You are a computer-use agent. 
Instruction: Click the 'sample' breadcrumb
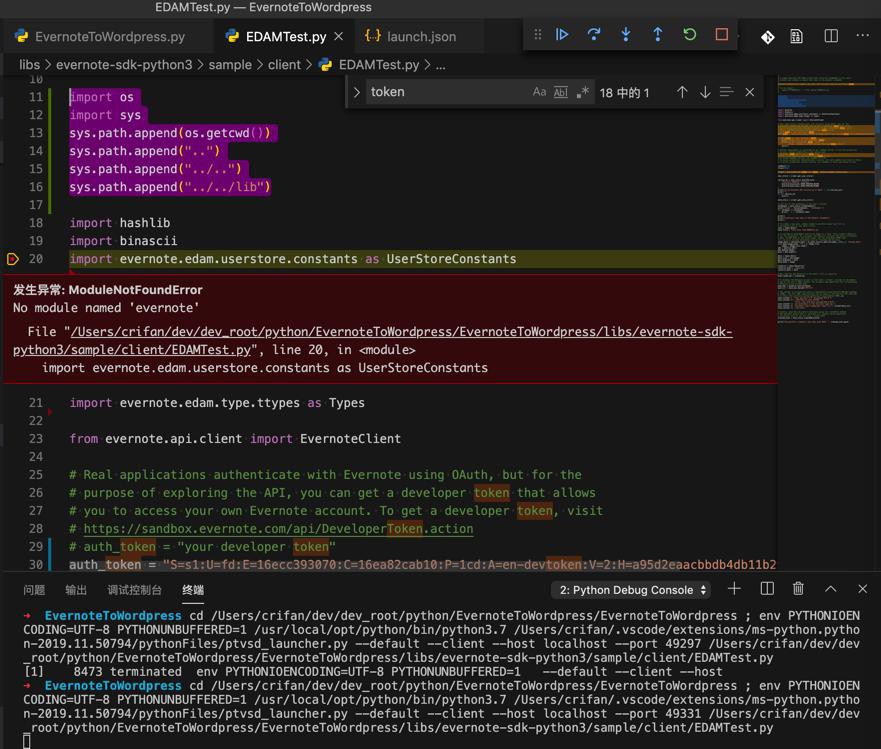click(x=230, y=65)
